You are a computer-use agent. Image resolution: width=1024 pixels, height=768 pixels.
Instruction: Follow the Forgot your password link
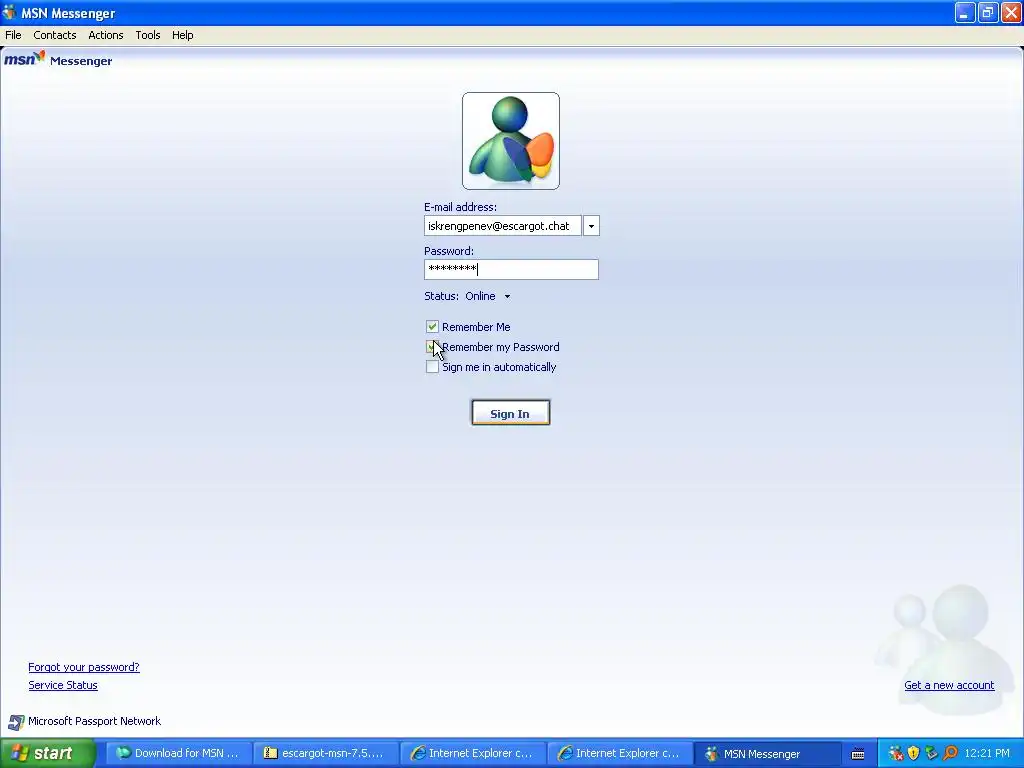84,667
